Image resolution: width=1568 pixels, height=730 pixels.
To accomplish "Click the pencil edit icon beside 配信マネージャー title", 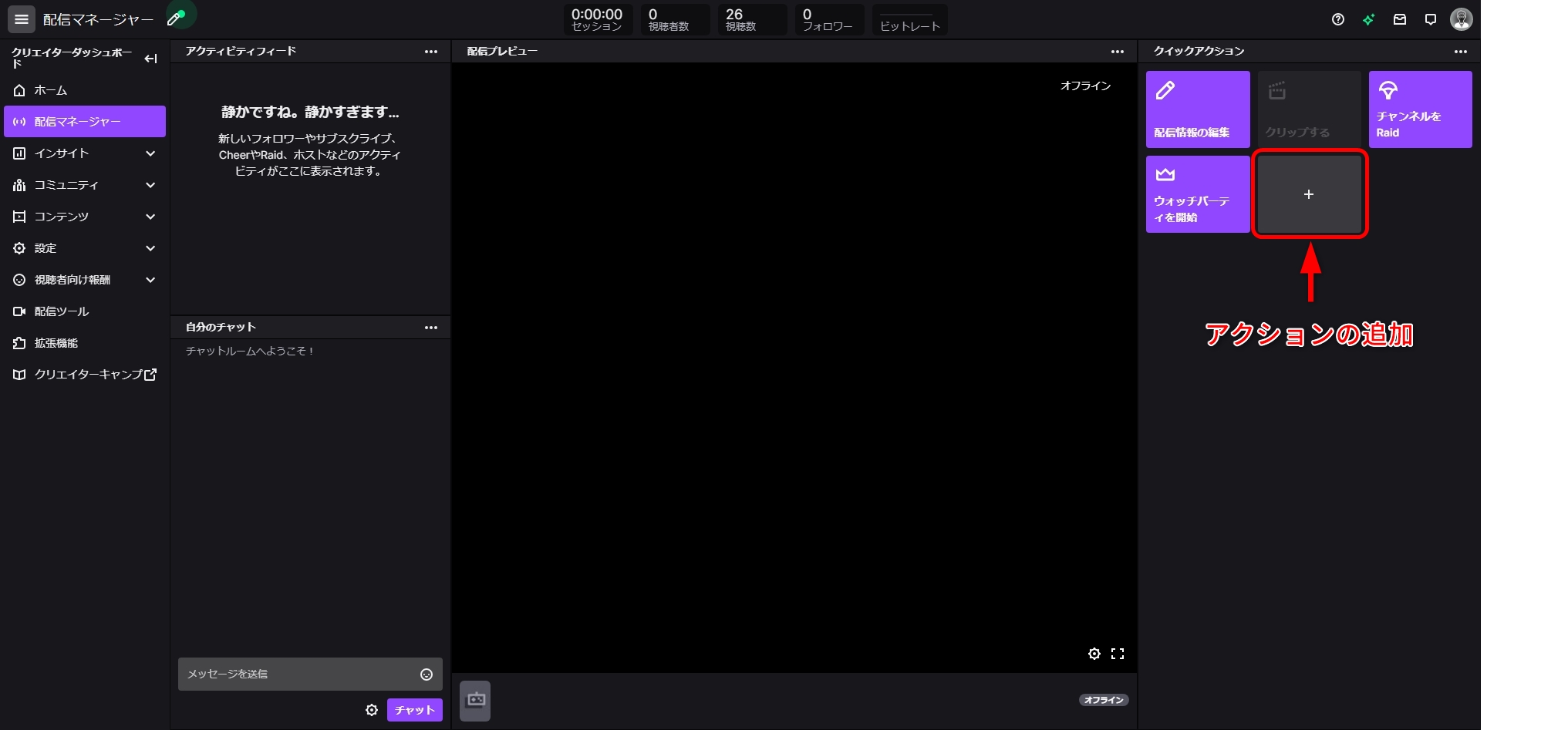I will point(176,19).
